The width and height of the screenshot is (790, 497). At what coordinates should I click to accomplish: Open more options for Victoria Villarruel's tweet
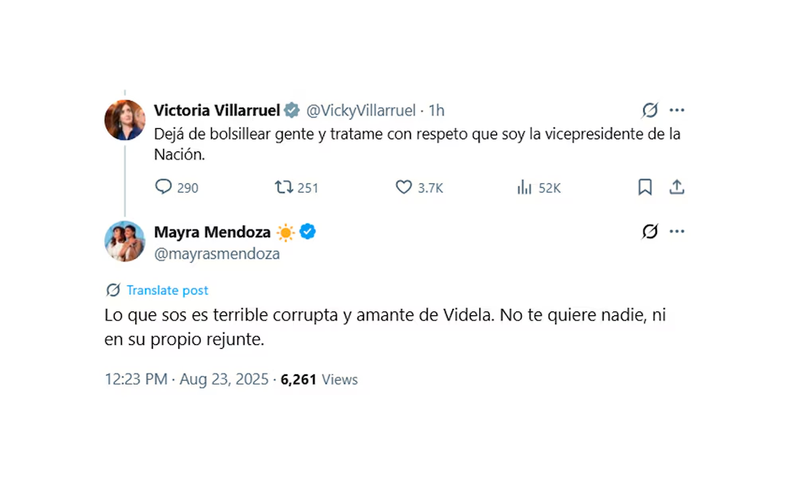[677, 109]
